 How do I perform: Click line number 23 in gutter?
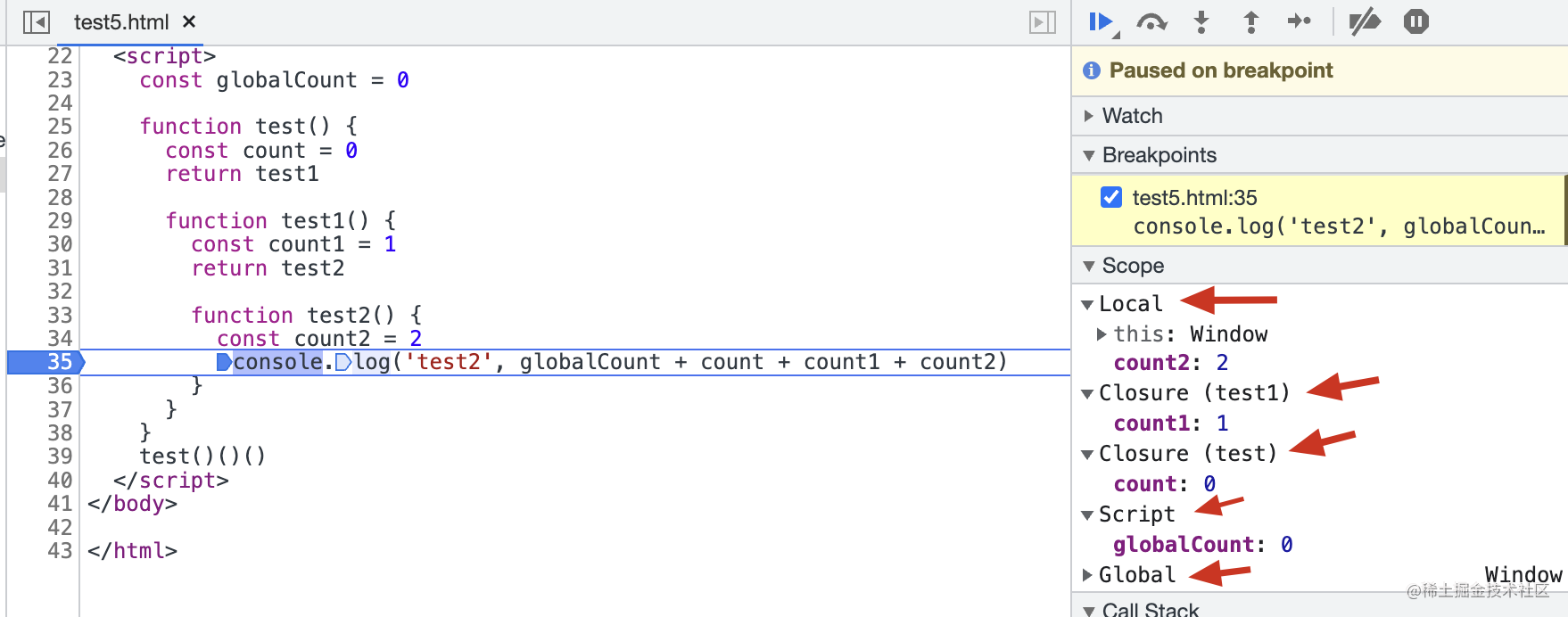click(60, 80)
